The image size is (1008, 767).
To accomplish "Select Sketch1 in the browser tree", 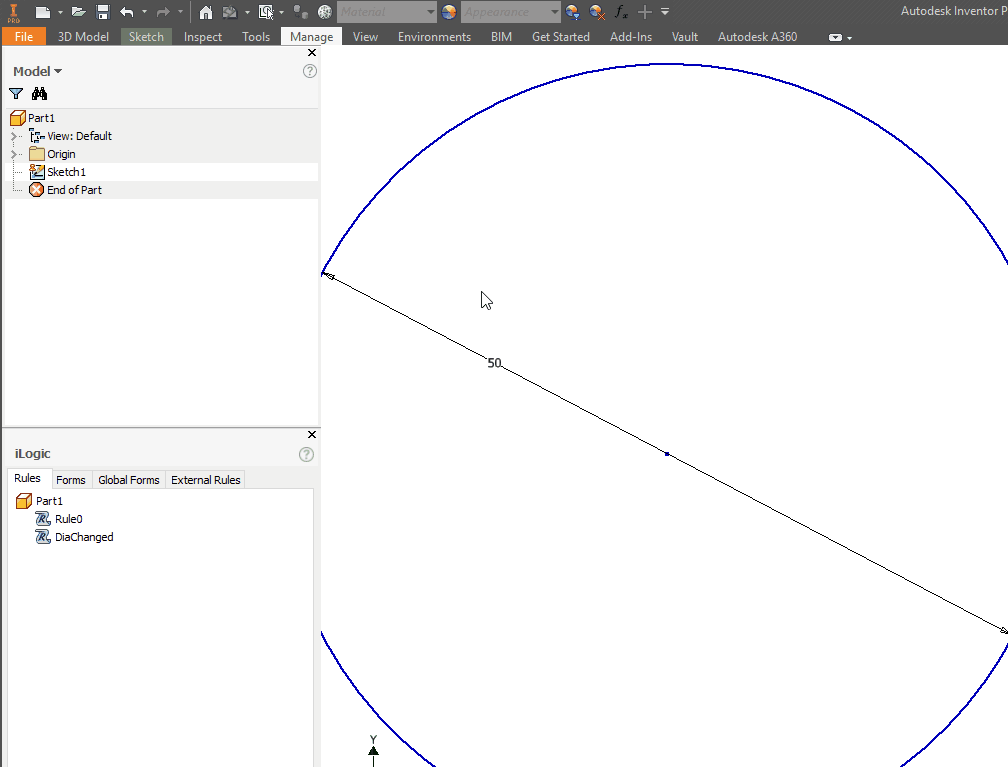I will point(65,171).
